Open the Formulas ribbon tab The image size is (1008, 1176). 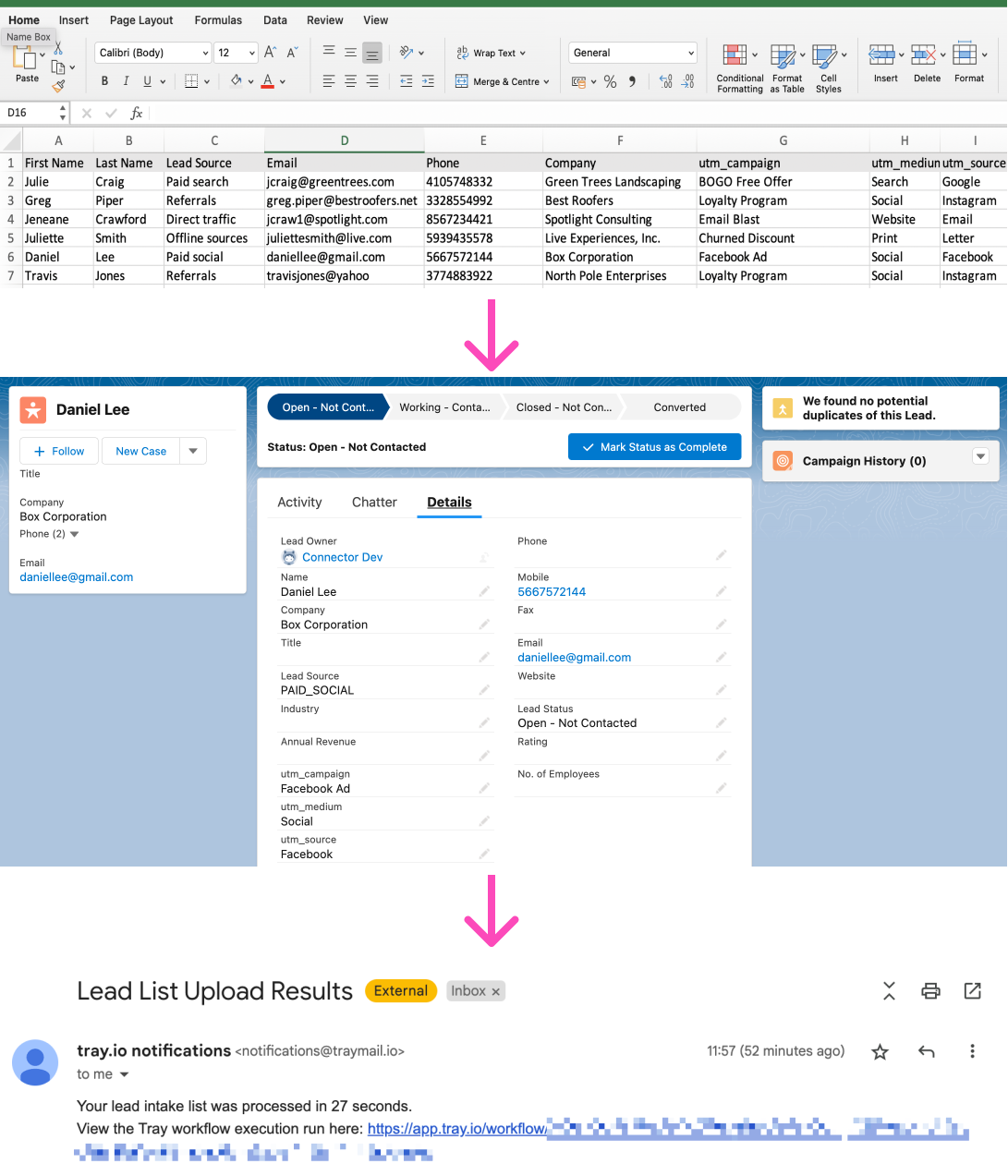click(218, 19)
